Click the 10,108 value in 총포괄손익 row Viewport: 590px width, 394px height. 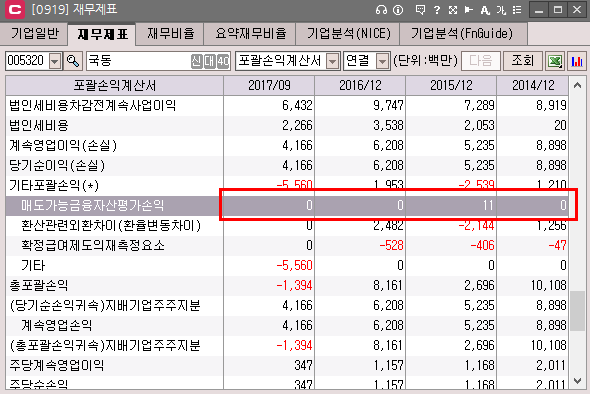(549, 285)
